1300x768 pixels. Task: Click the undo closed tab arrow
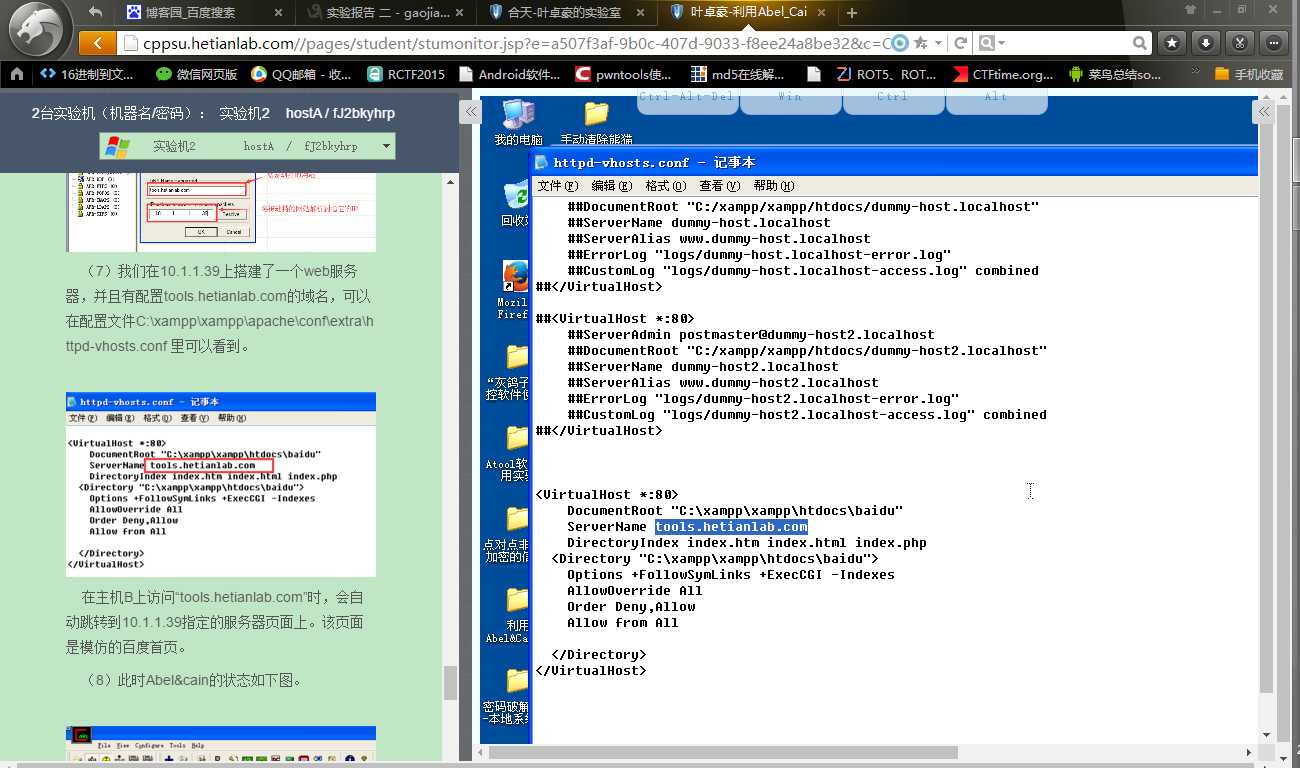96,12
